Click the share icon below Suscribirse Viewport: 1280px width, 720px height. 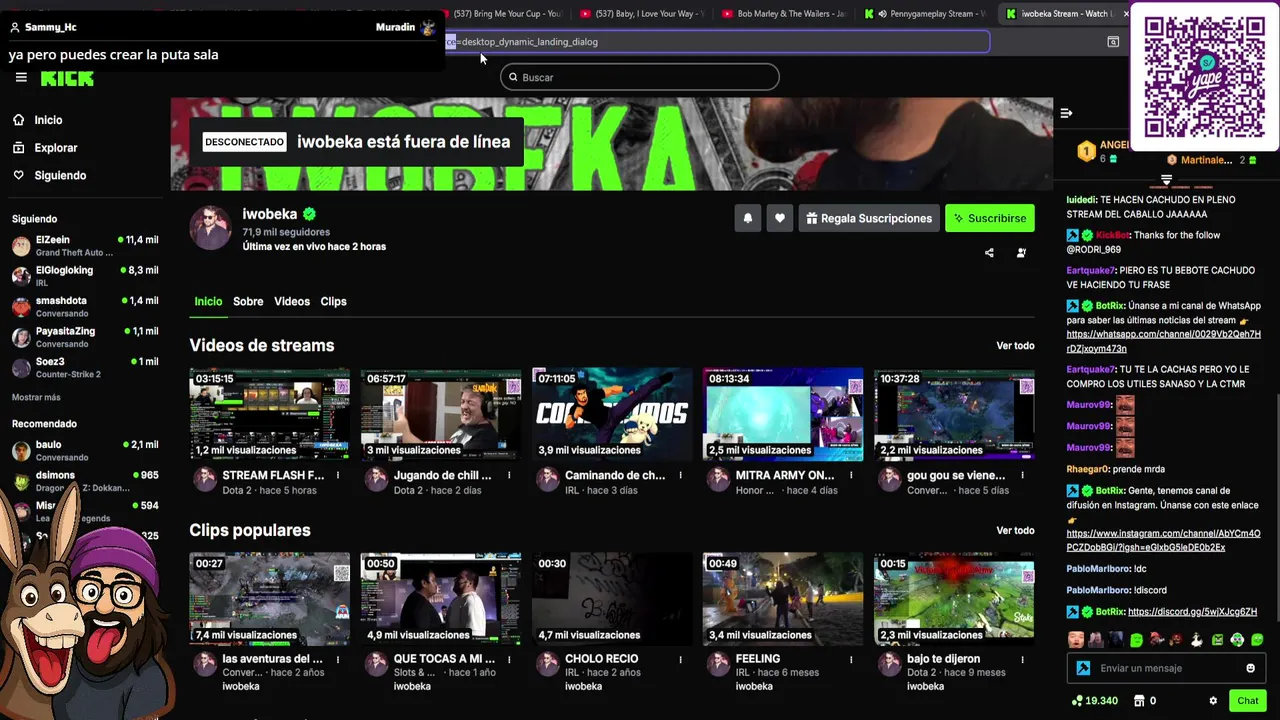pyautogui.click(x=989, y=253)
